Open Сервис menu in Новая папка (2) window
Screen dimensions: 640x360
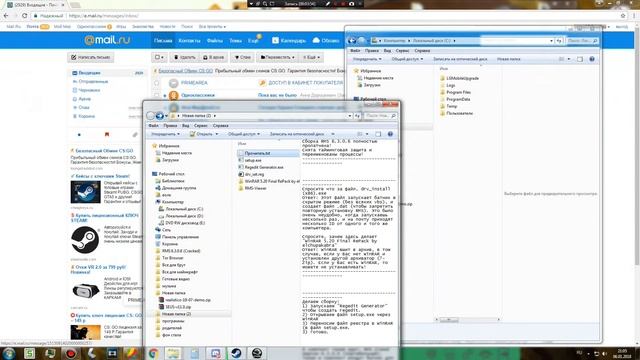(200, 126)
